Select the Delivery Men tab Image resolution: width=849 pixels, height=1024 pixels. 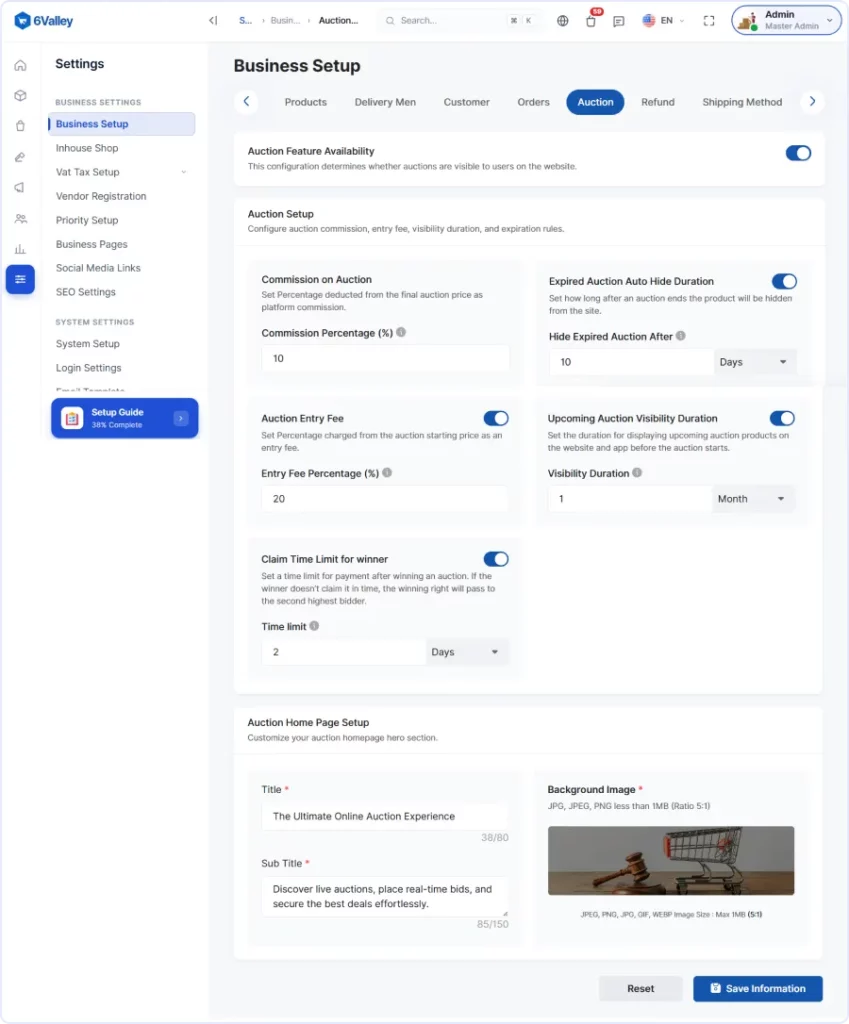coord(385,102)
